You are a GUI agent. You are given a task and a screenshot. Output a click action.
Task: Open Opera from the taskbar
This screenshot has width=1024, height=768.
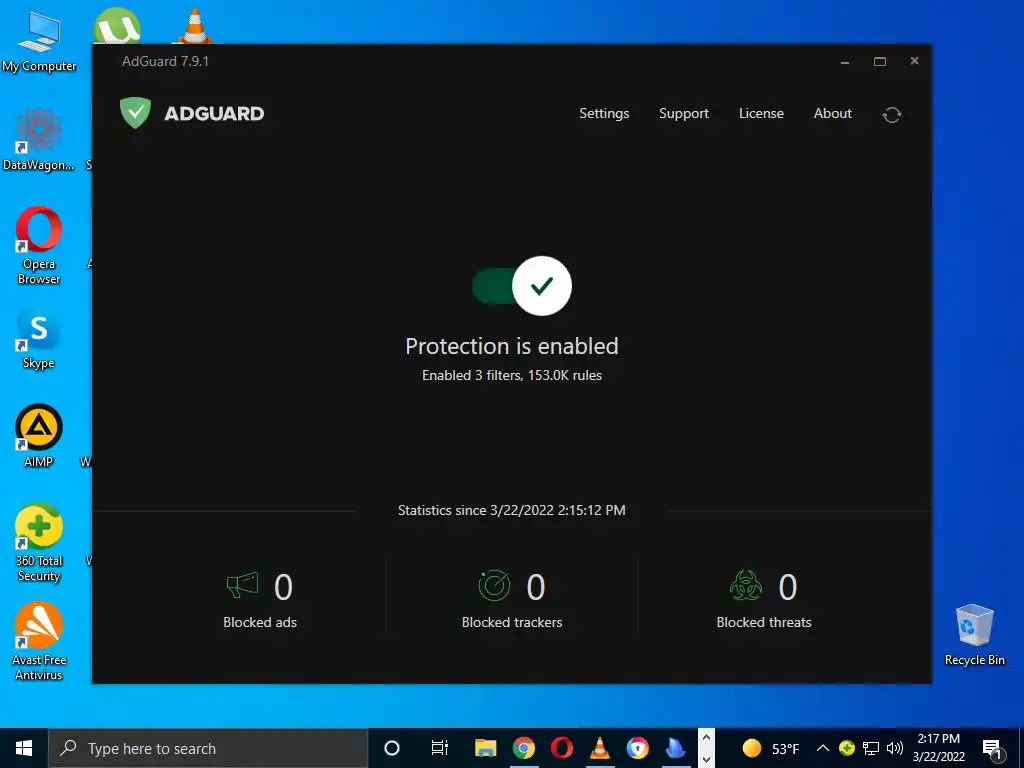tap(562, 748)
